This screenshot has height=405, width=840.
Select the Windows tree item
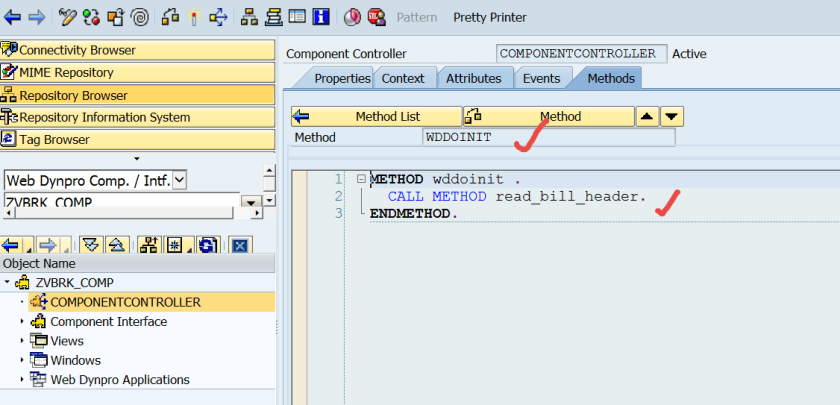[x=76, y=360]
